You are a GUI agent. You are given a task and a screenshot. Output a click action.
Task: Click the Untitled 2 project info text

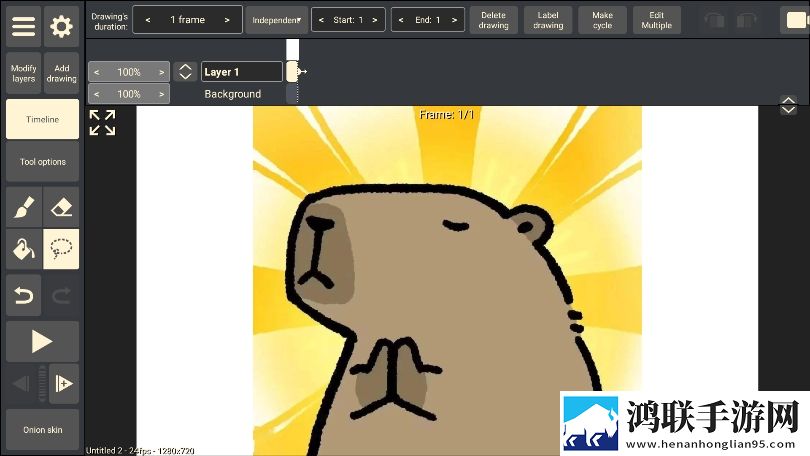(140, 450)
